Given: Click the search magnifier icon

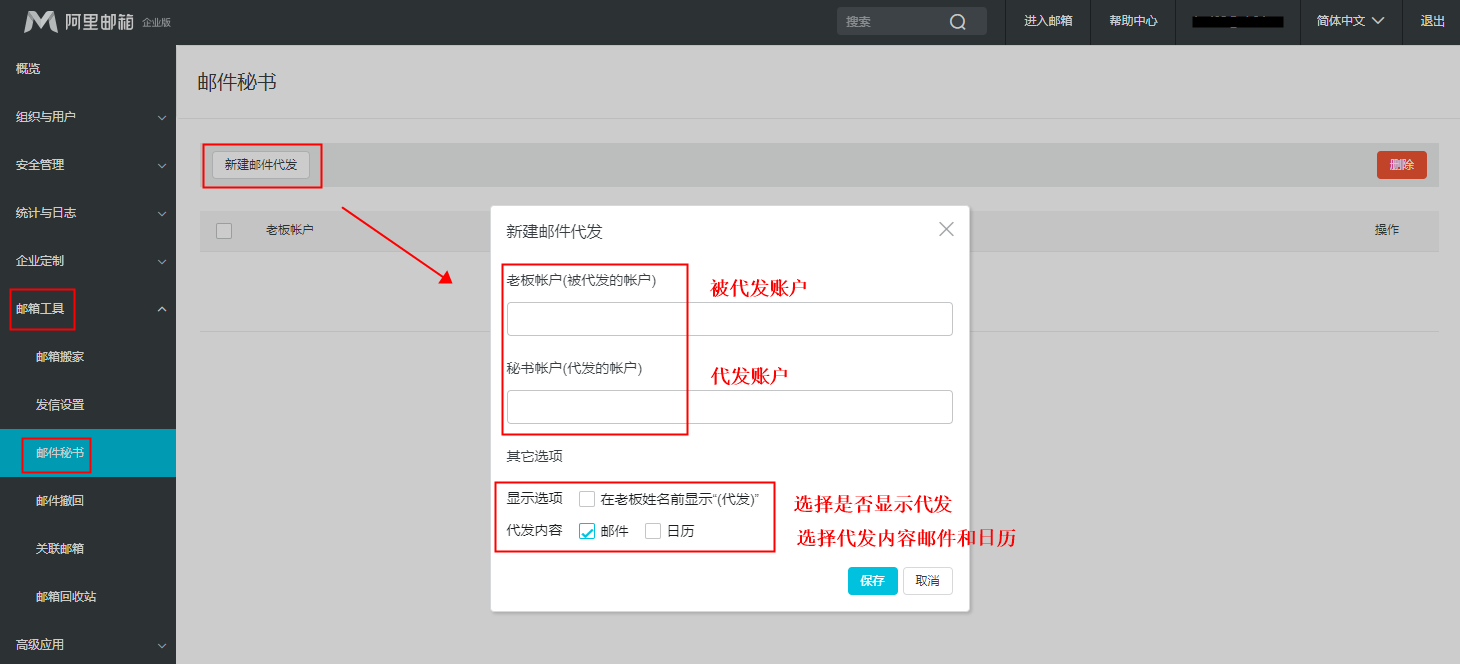Looking at the screenshot, I should click(958, 21).
